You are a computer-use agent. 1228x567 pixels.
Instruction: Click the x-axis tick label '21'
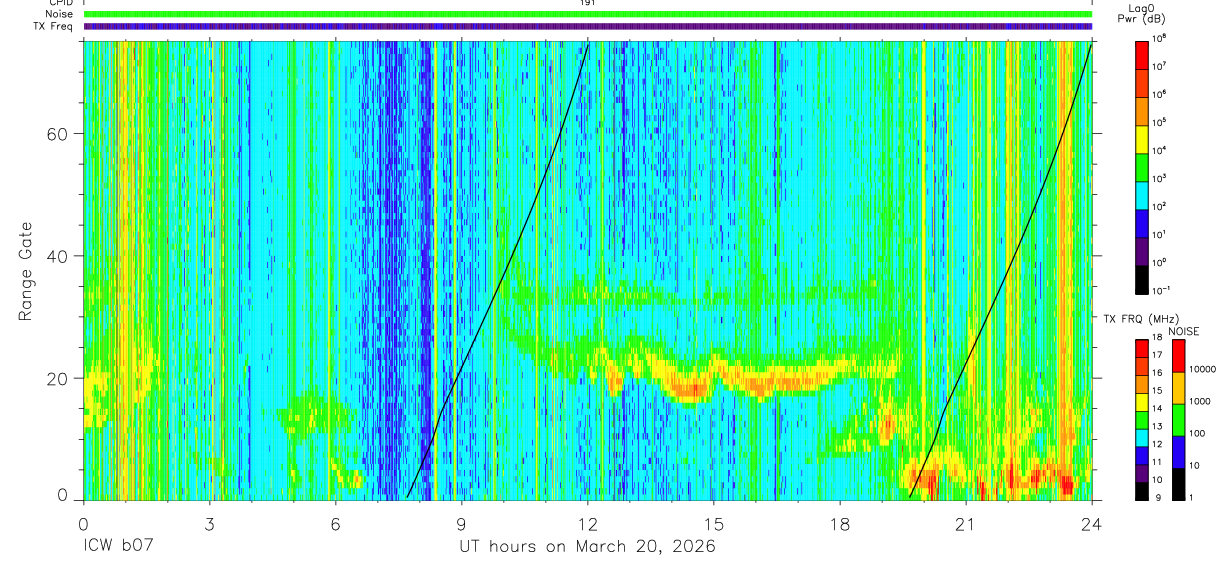point(966,525)
